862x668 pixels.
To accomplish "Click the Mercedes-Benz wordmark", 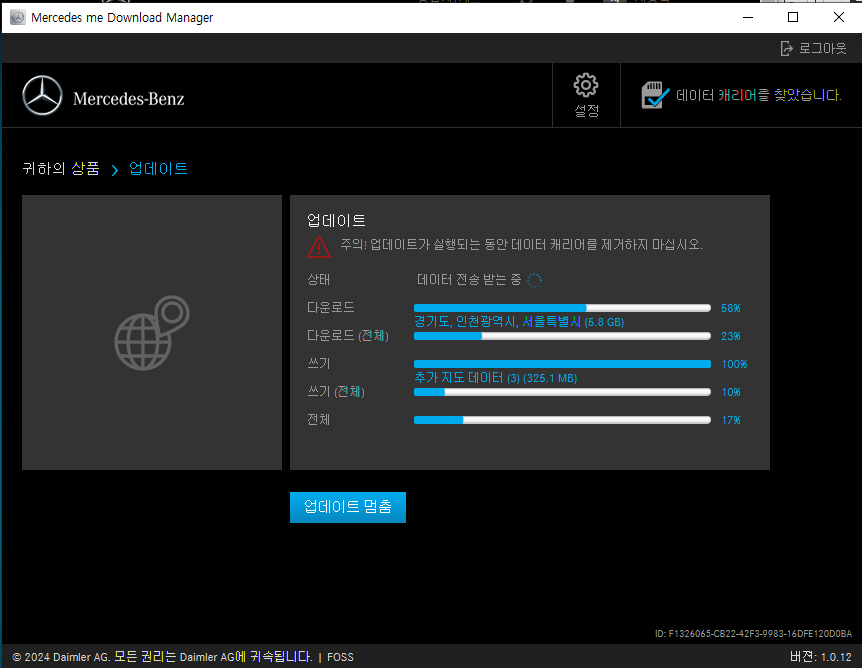I will (x=129, y=99).
